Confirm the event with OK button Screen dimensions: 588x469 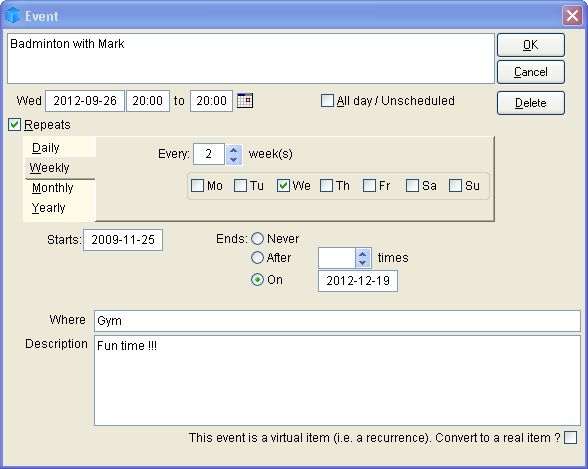tap(531, 45)
